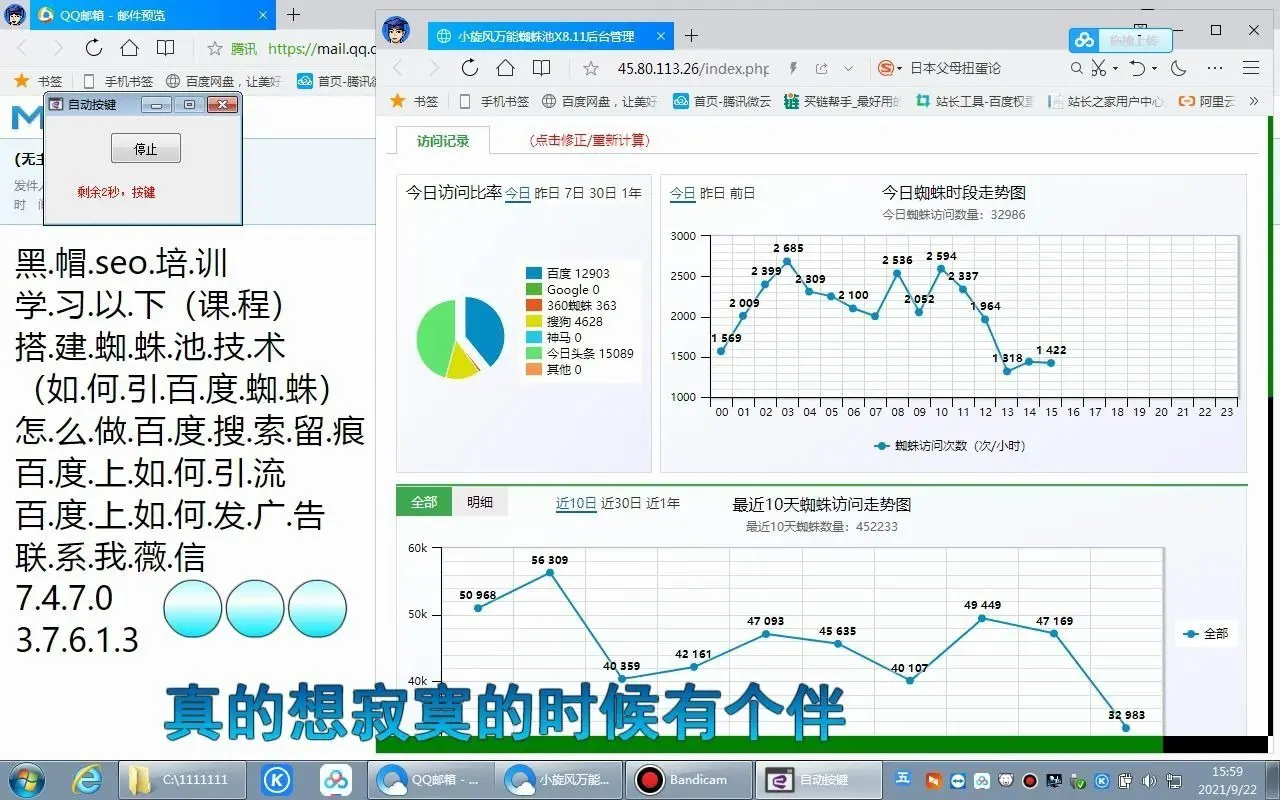Switch to Bandicam taskbar item

click(689, 779)
